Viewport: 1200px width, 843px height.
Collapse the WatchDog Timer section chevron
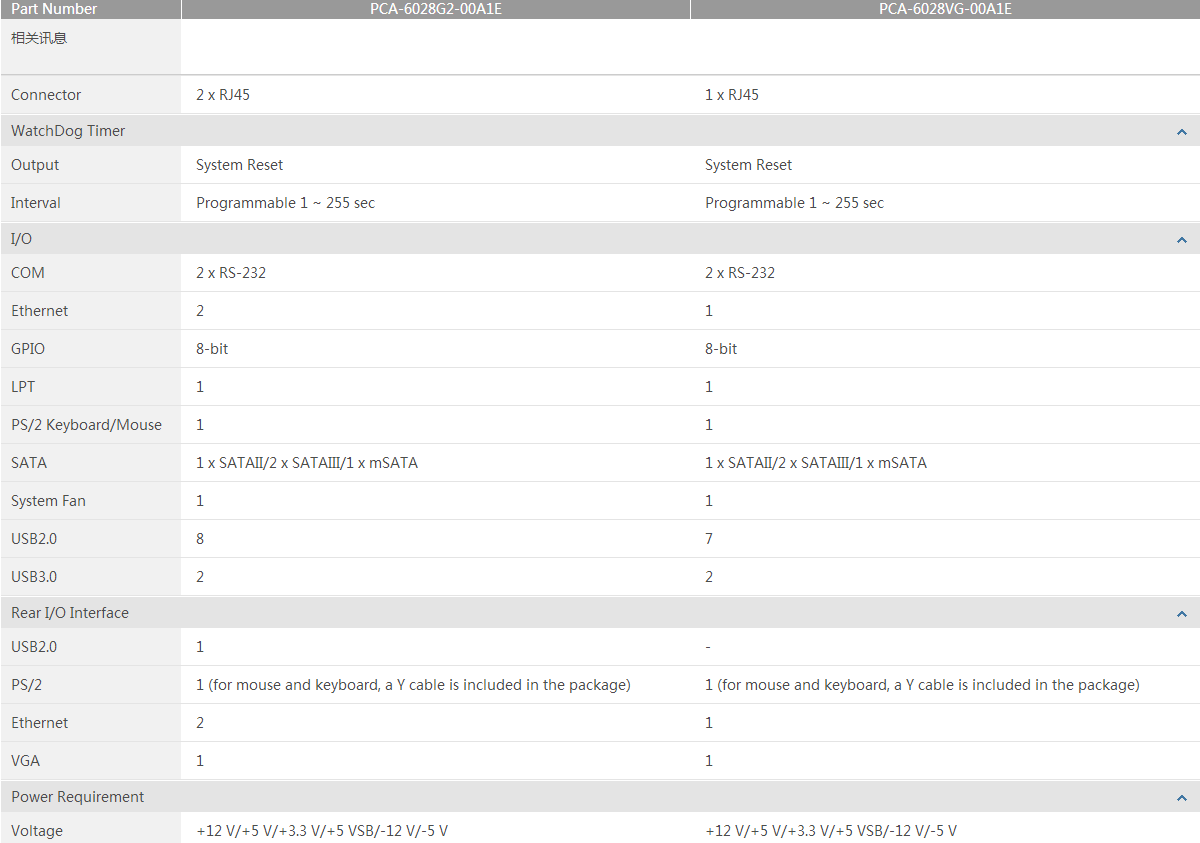click(1181, 132)
